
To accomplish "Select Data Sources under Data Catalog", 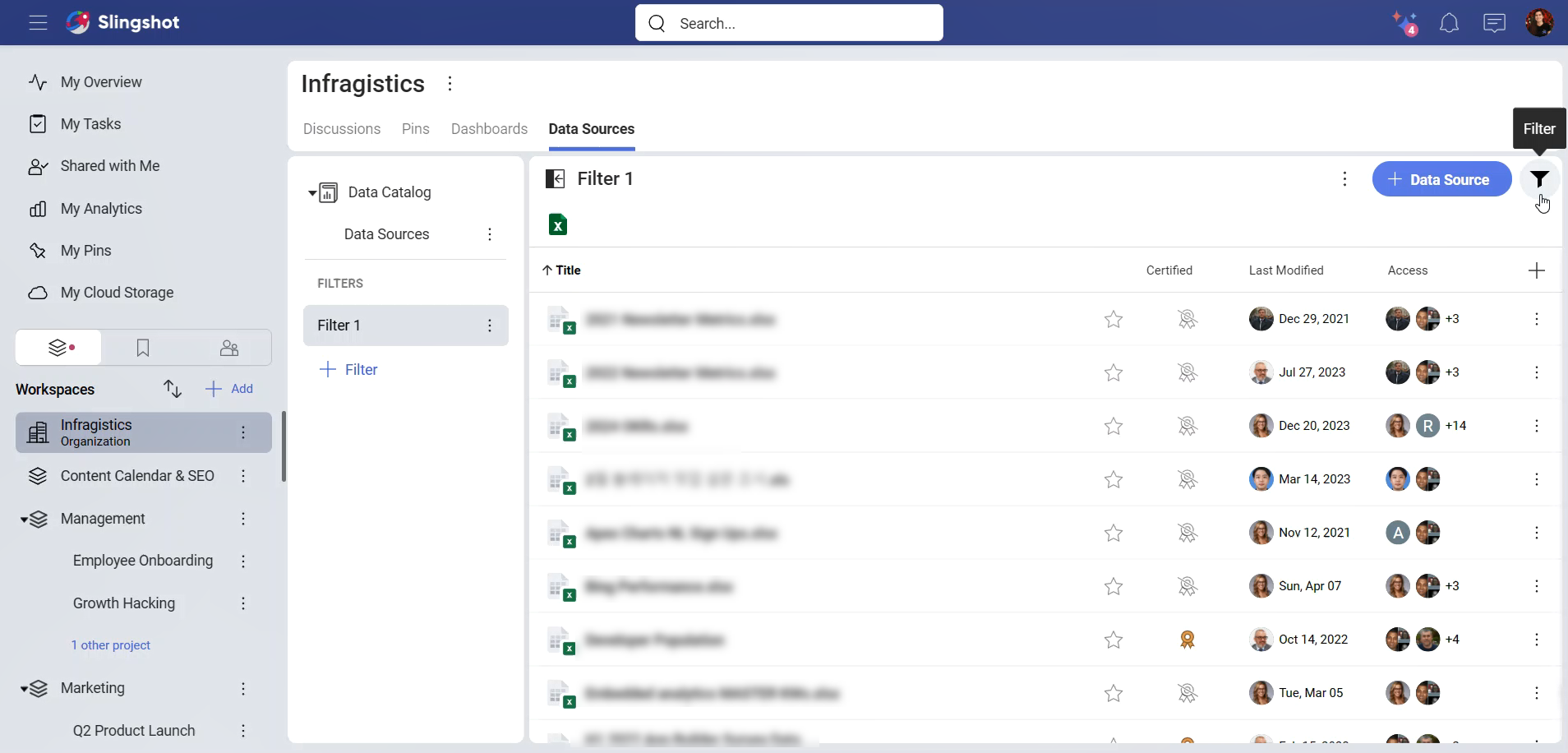I will 387,234.
